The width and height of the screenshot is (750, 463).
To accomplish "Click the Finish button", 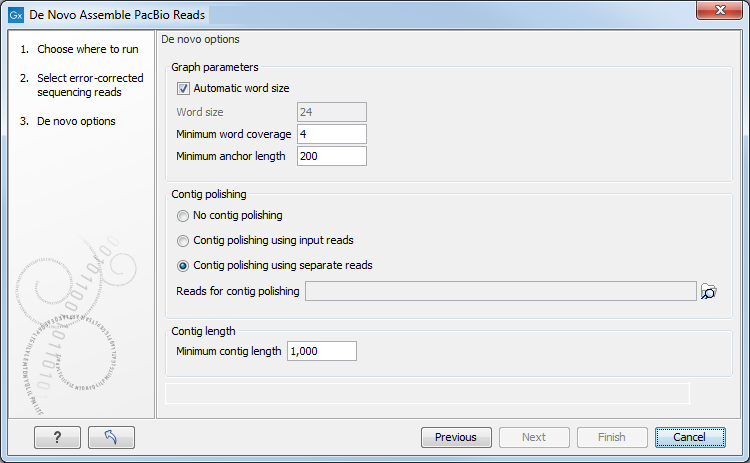I will [x=612, y=437].
